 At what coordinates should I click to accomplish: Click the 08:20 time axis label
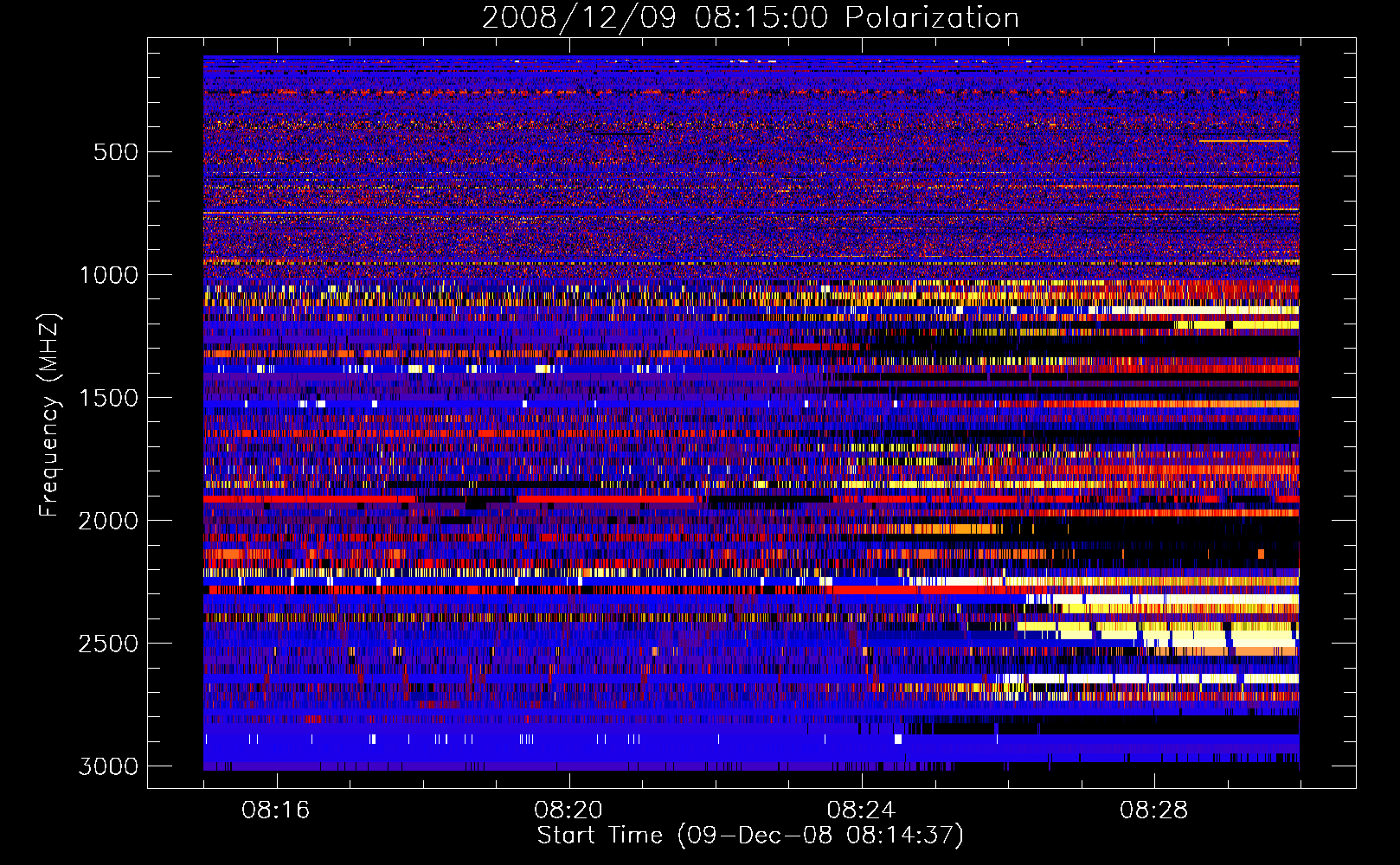click(568, 811)
